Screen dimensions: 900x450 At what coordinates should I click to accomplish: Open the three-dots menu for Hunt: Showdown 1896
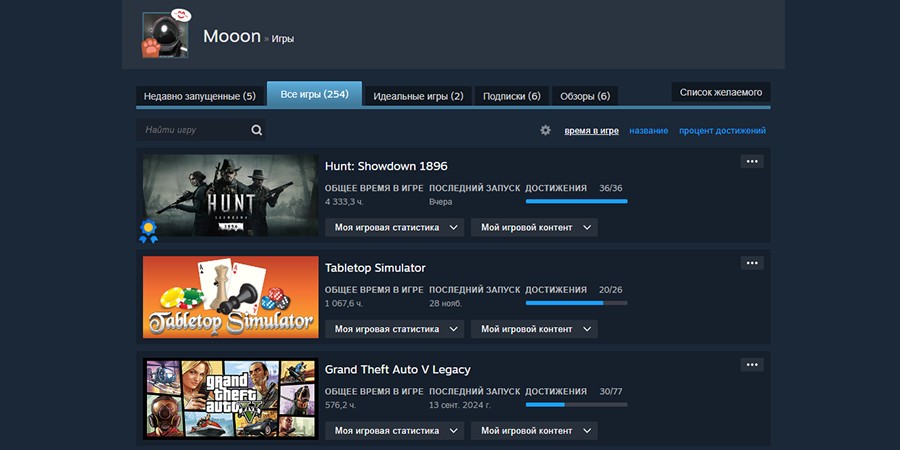coord(752,161)
